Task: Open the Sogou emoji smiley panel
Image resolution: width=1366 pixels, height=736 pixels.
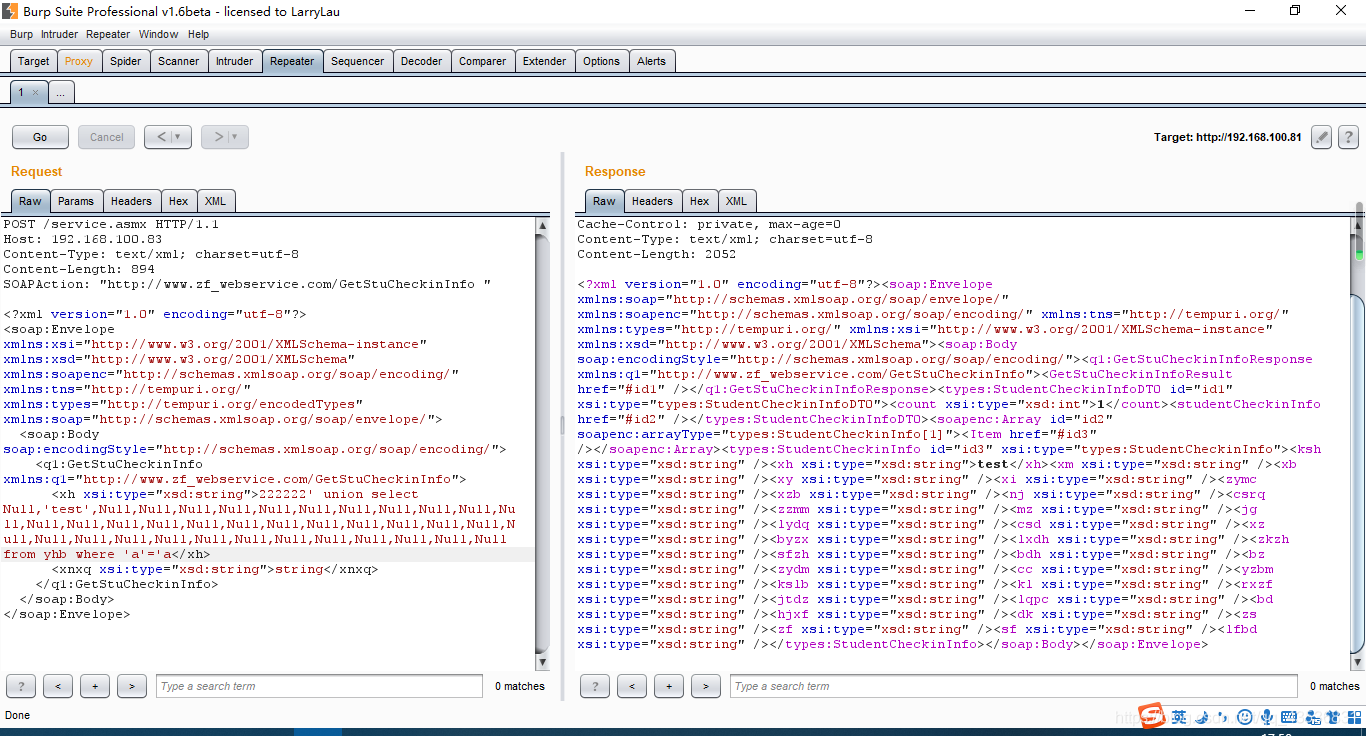Action: (1244, 717)
